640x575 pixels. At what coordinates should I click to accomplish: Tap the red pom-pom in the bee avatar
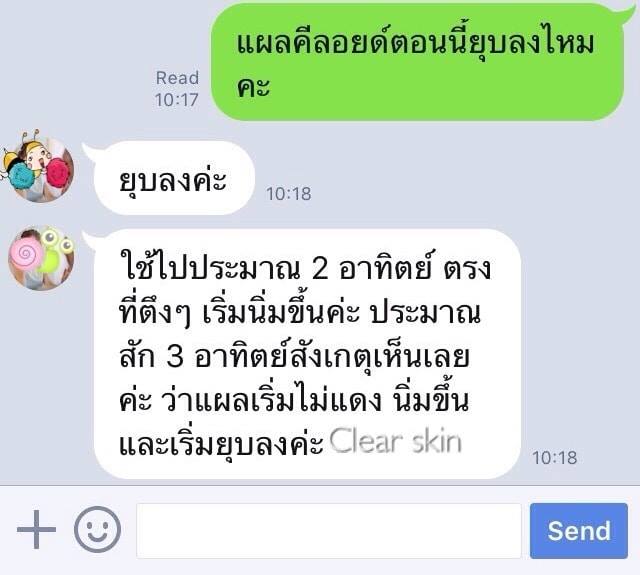tap(58, 173)
